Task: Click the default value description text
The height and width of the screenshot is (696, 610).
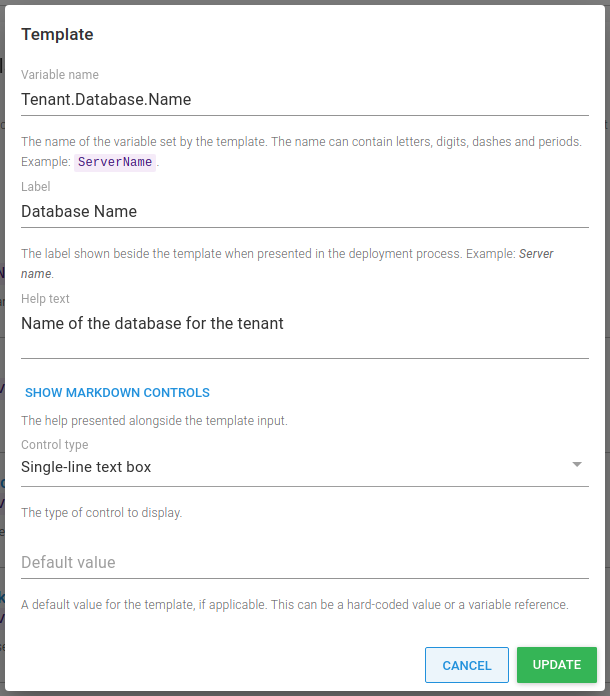Action: pyautogui.click(x=294, y=605)
